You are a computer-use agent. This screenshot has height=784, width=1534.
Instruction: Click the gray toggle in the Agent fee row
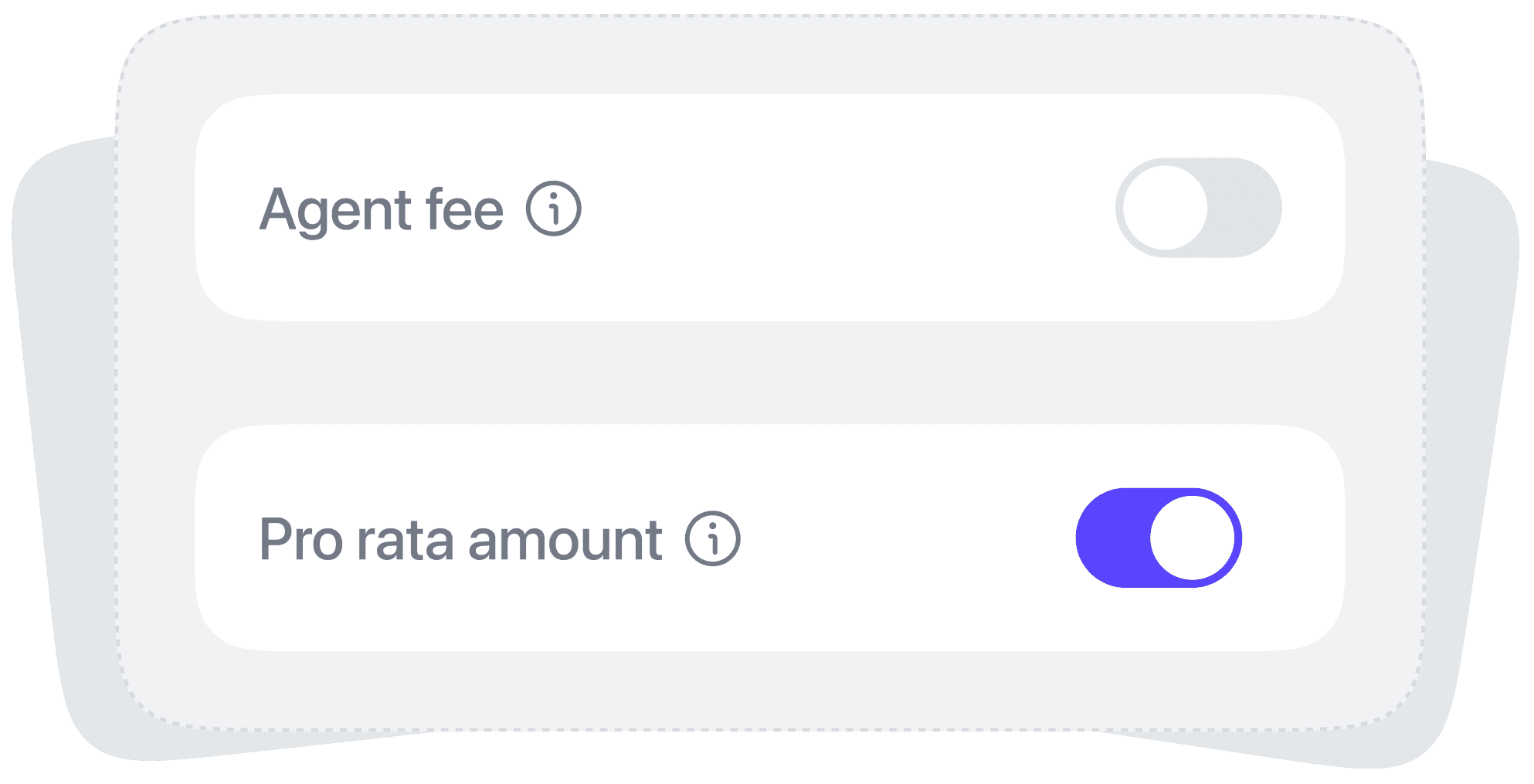click(x=1197, y=209)
